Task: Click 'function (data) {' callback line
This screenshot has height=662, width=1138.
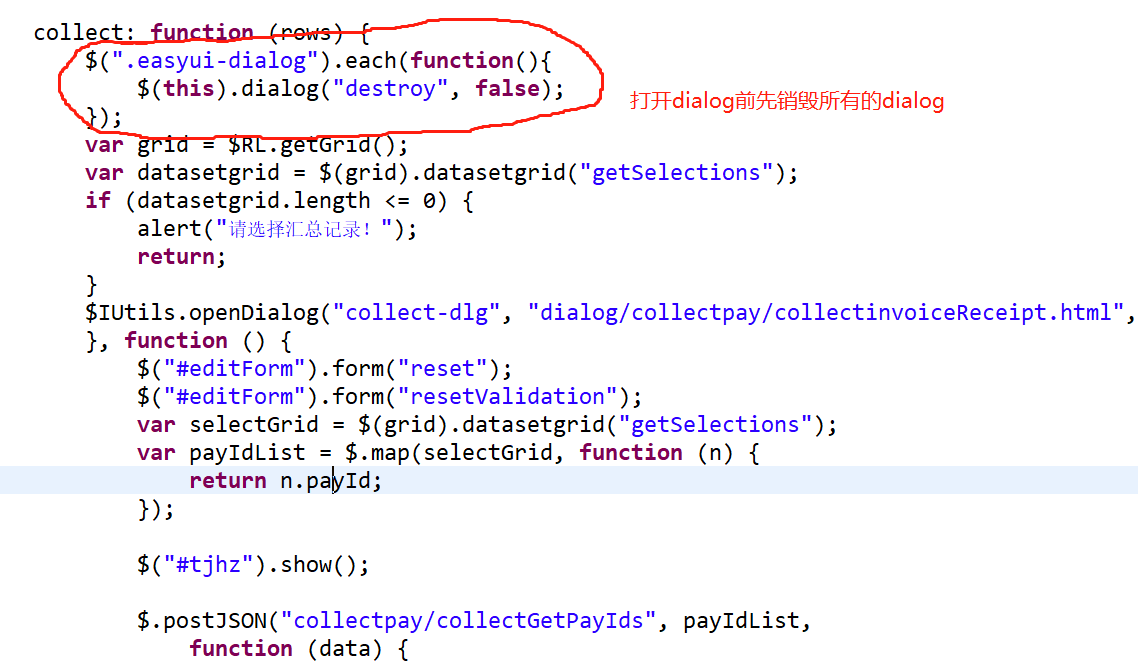Action: (x=299, y=649)
